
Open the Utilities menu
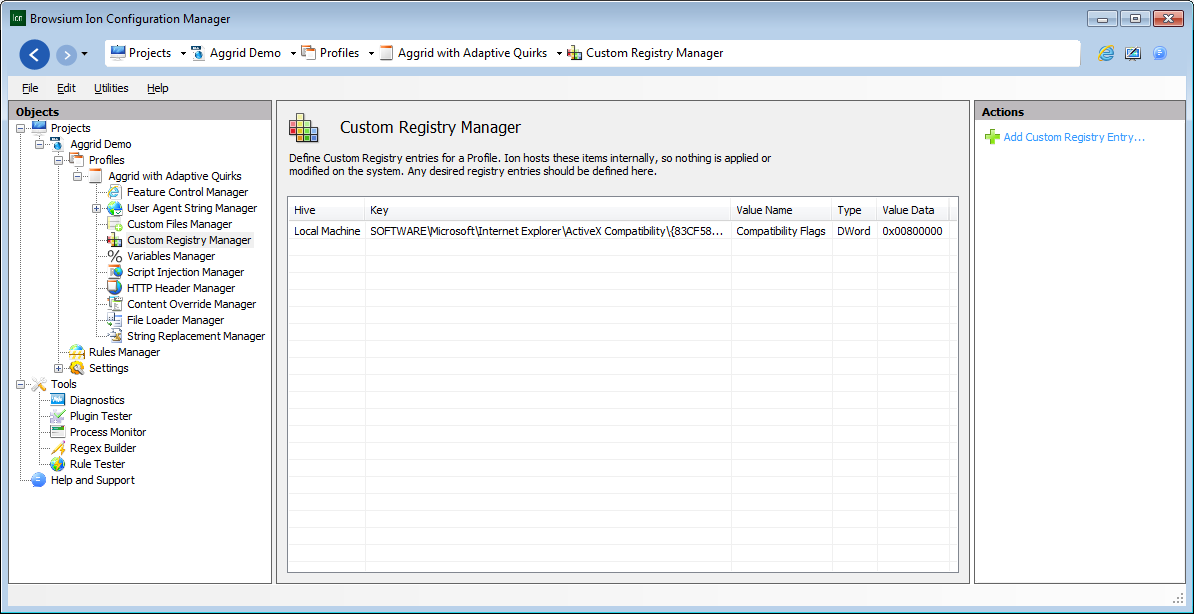point(111,88)
